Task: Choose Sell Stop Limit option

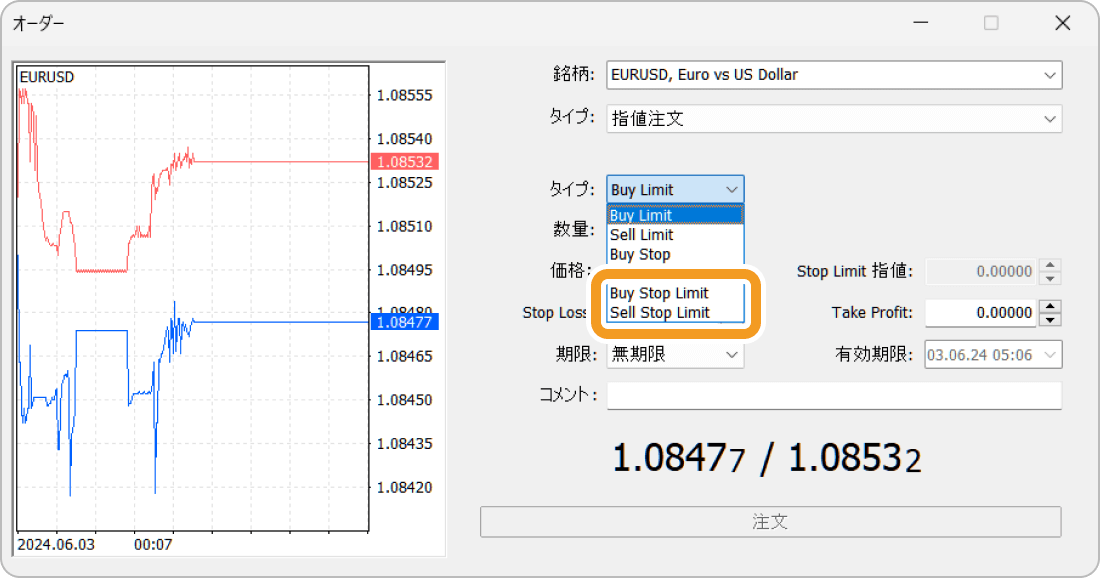Action: coord(675,313)
